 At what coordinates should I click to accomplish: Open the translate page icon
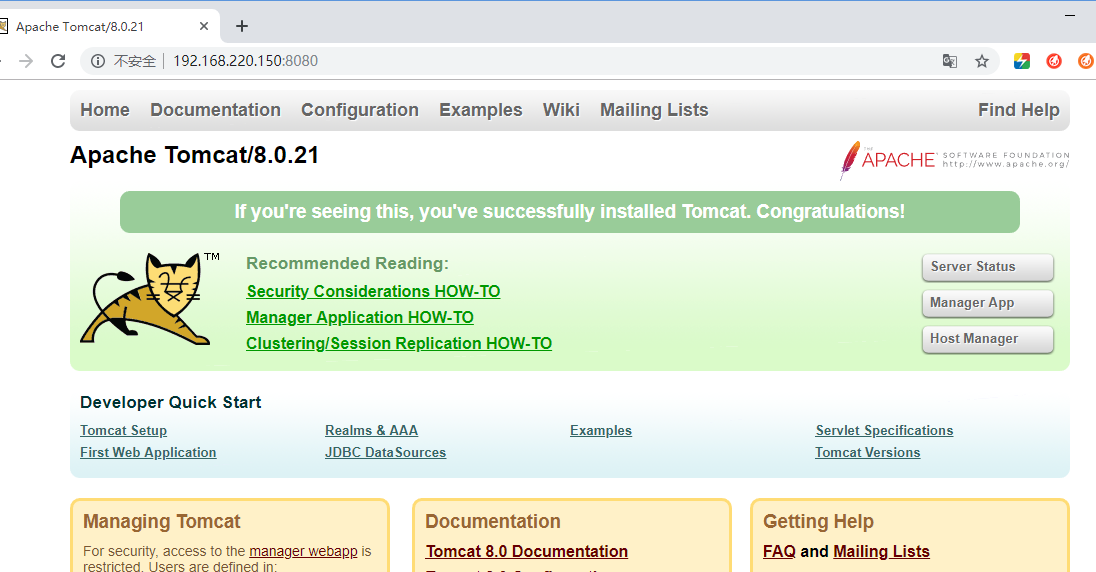[949, 62]
